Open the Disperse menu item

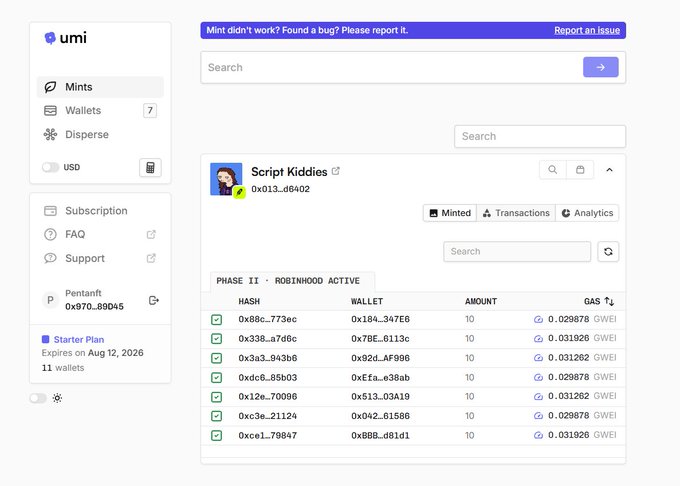coord(100,134)
